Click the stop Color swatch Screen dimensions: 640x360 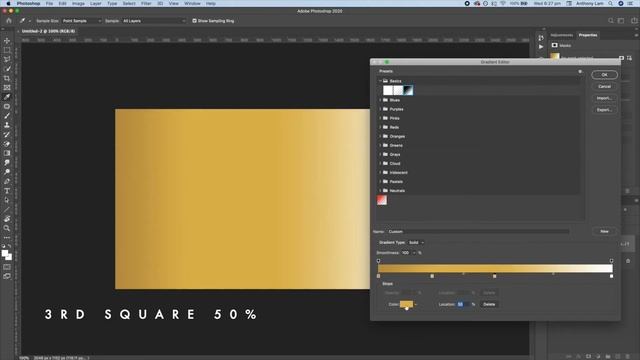pyautogui.click(x=406, y=304)
